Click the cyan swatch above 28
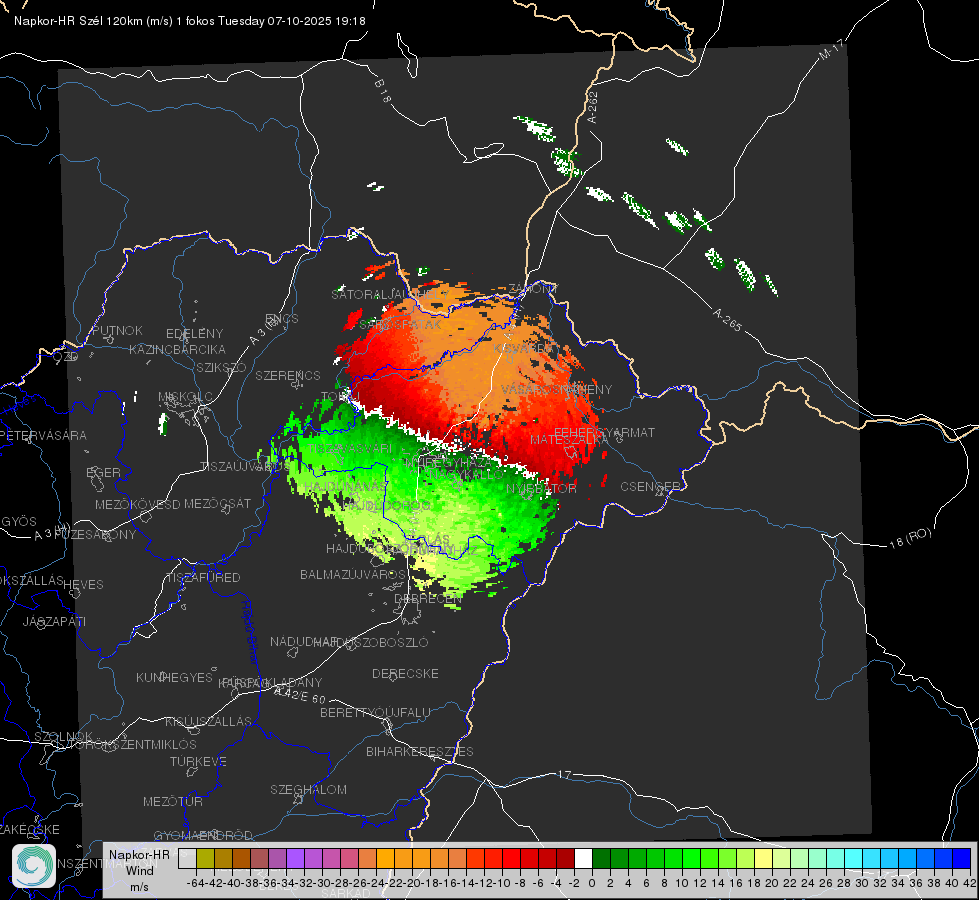979x900 pixels. (854, 859)
